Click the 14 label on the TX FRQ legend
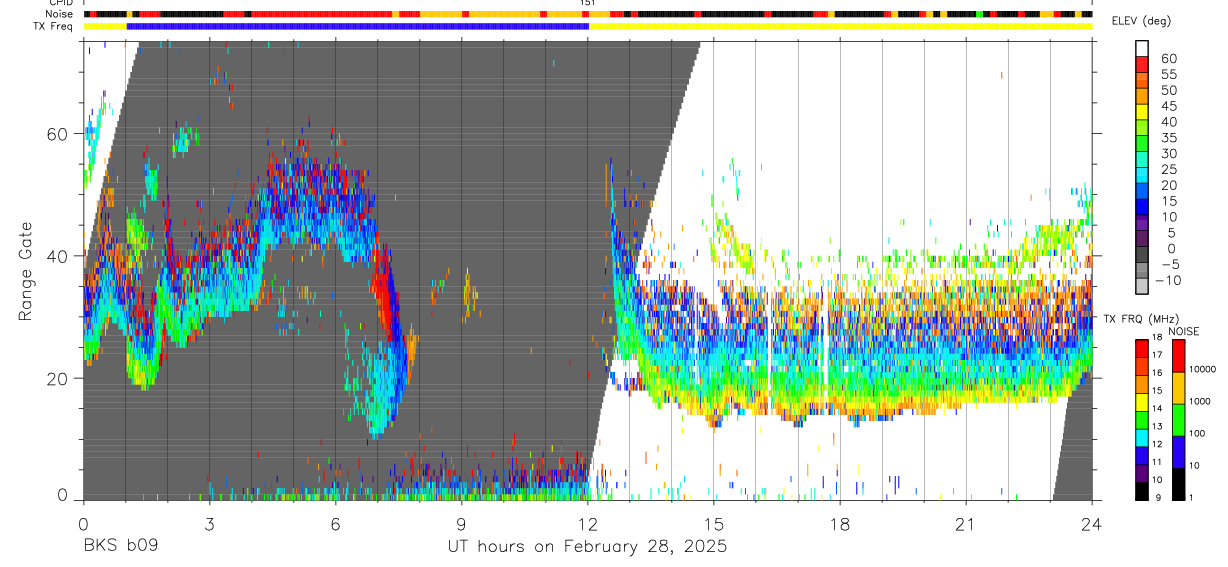1228x567 pixels. [1157, 409]
